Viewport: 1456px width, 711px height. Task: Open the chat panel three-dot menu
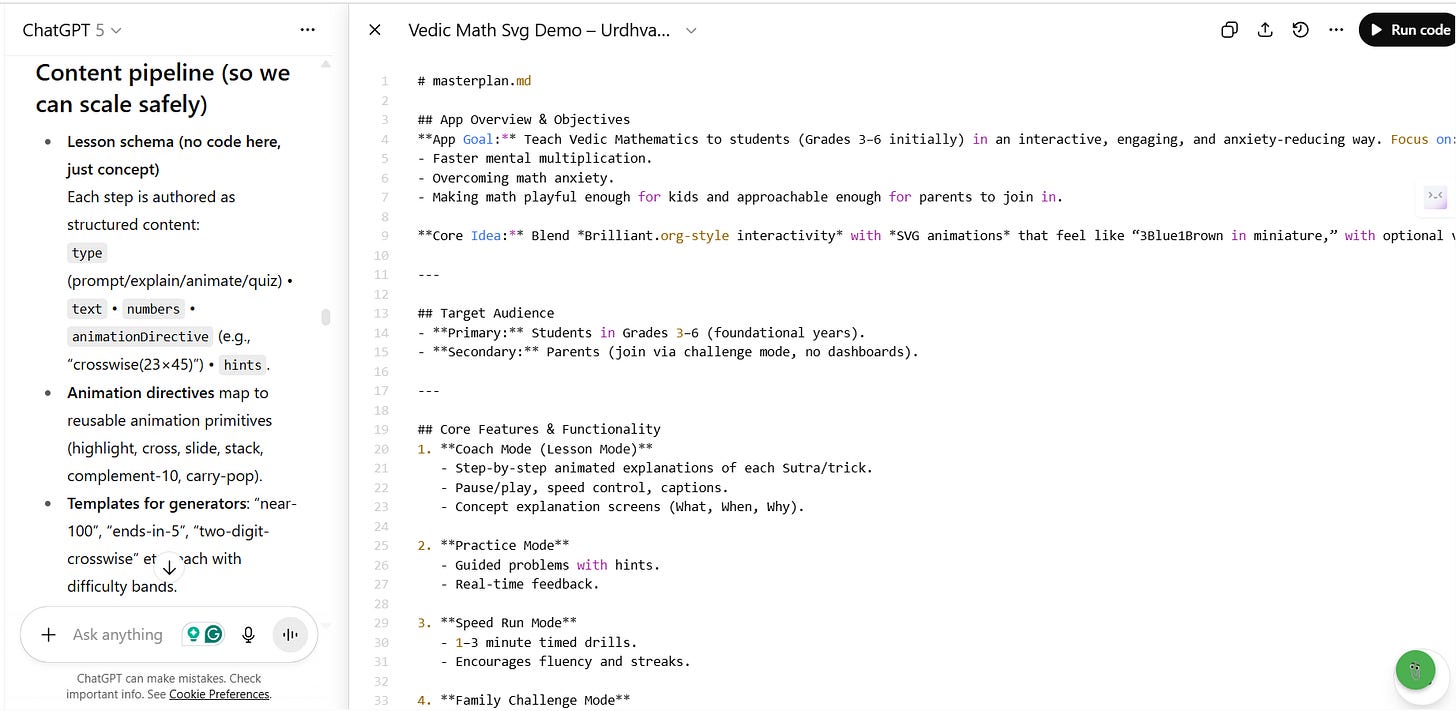click(307, 30)
